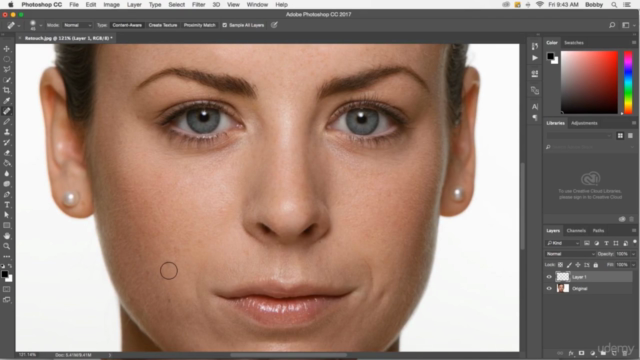Select the Brush tool
Screen dimensions: 640x360
[x=7, y=122]
